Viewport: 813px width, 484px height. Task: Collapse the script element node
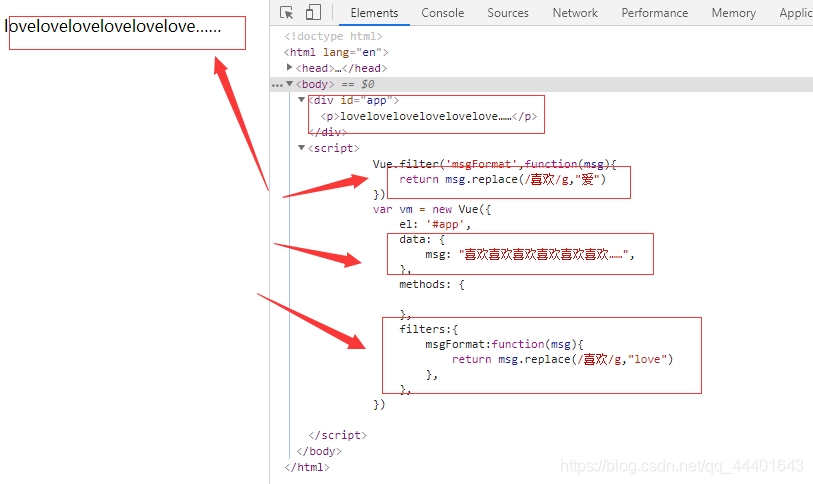coord(301,148)
